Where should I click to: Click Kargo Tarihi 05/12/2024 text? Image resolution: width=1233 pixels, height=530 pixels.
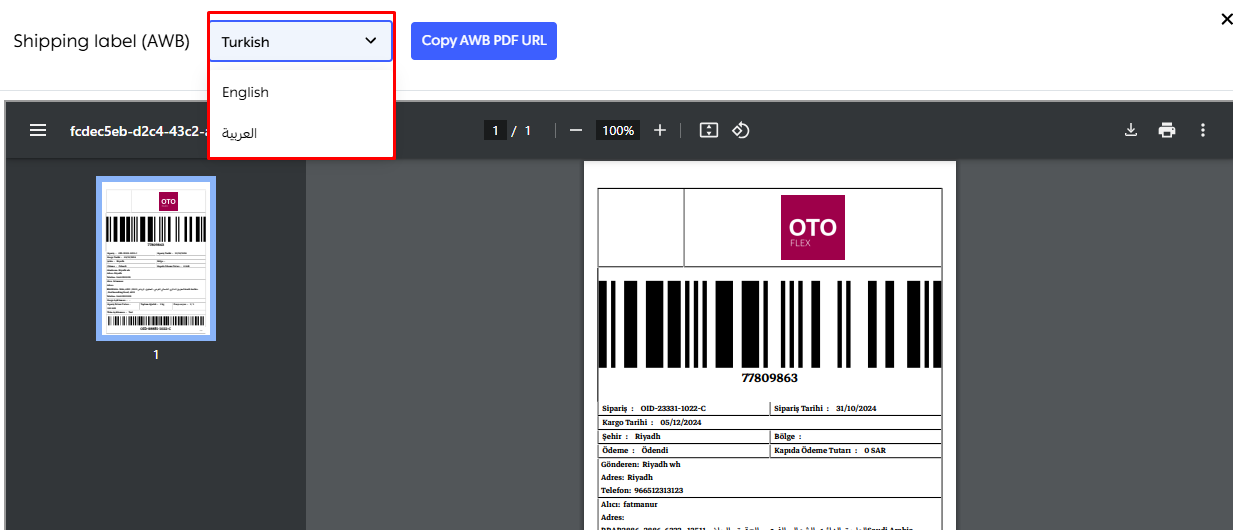652,423
